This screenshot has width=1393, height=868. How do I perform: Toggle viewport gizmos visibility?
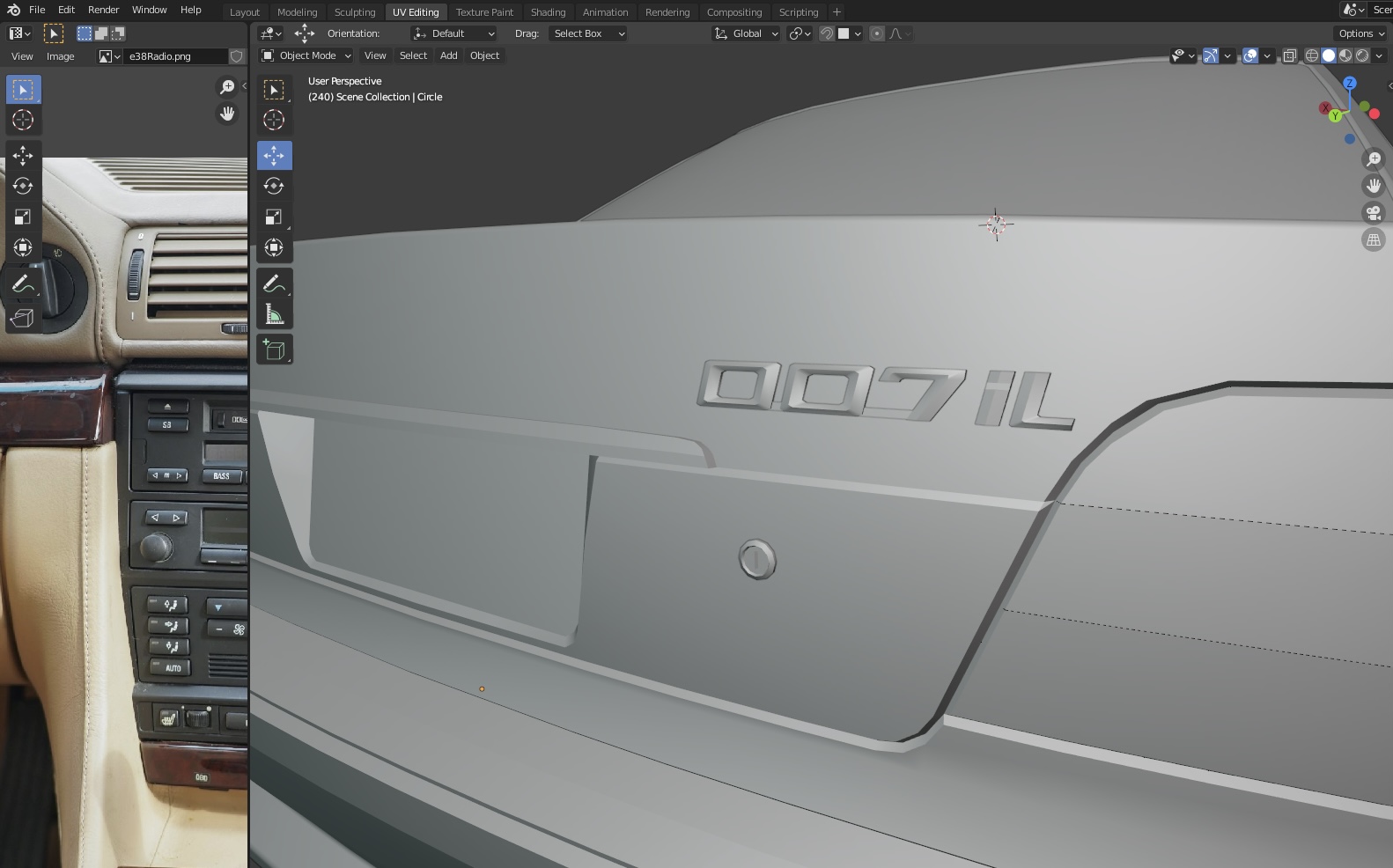[1211, 55]
